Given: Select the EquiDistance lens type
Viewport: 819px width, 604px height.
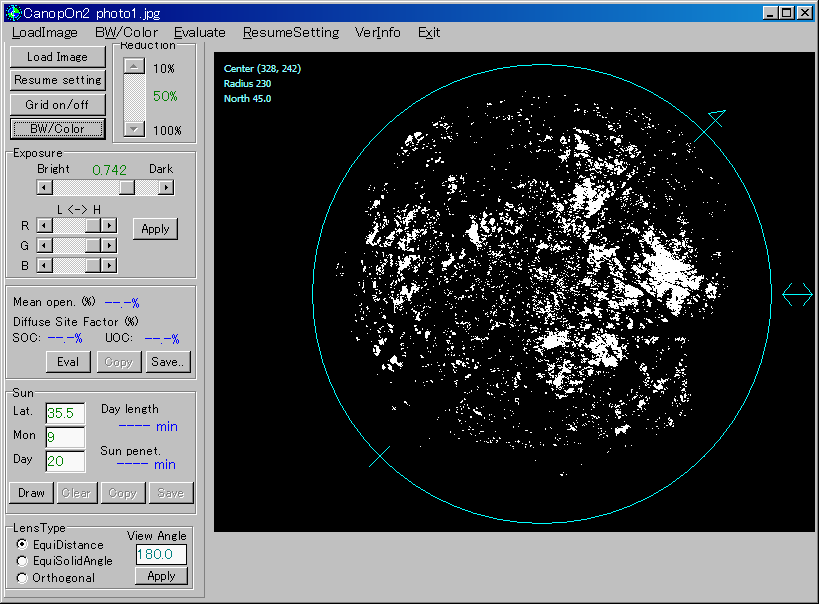Looking at the screenshot, I should coord(22,544).
